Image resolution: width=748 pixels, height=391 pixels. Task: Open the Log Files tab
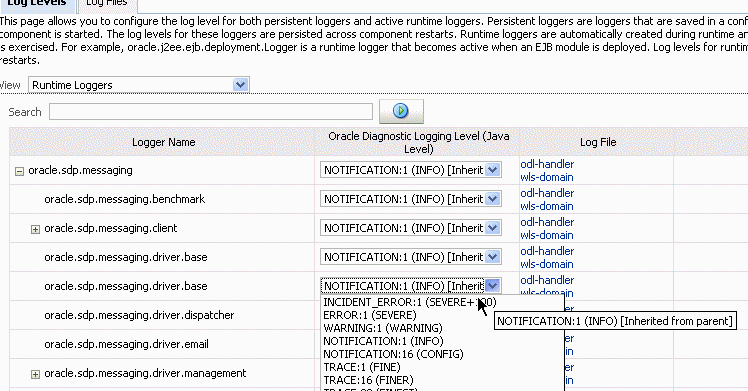[107, 4]
